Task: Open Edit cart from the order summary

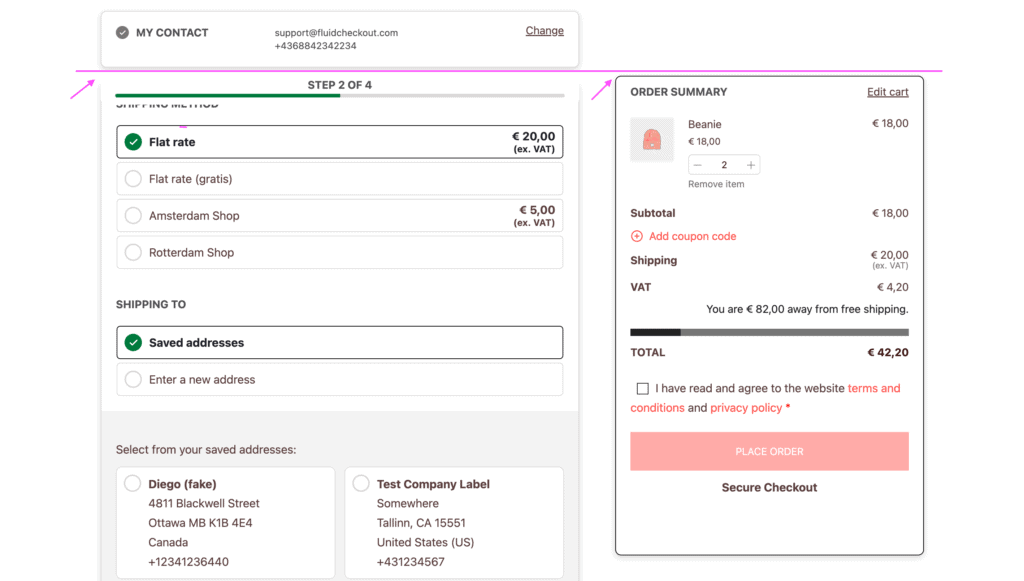Action: click(x=887, y=91)
